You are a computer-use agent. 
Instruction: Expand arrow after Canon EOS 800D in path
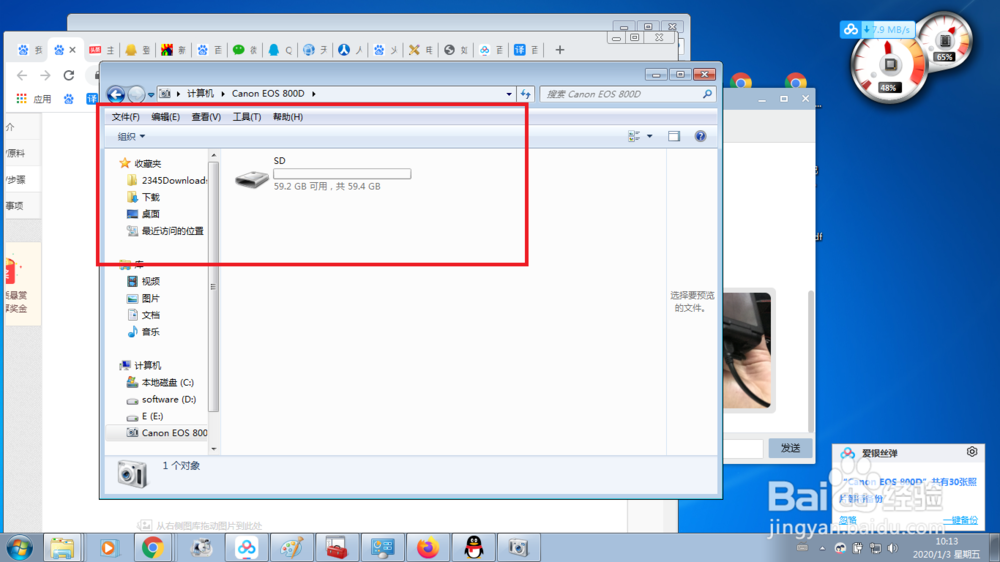click(314, 94)
